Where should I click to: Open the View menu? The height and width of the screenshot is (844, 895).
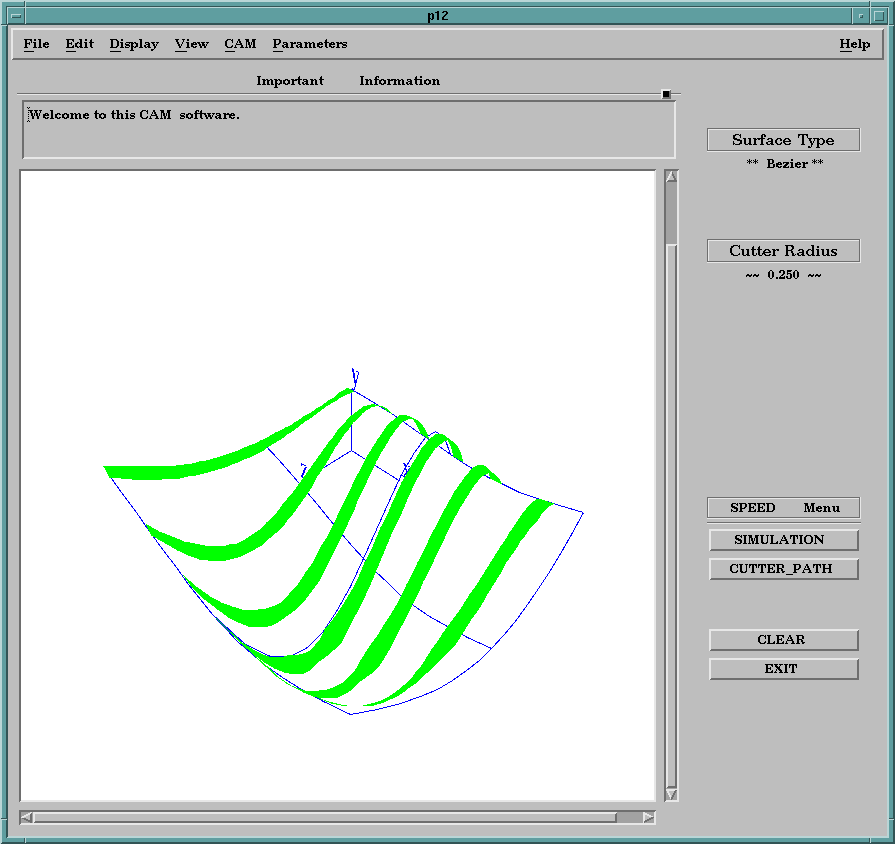click(x=192, y=44)
